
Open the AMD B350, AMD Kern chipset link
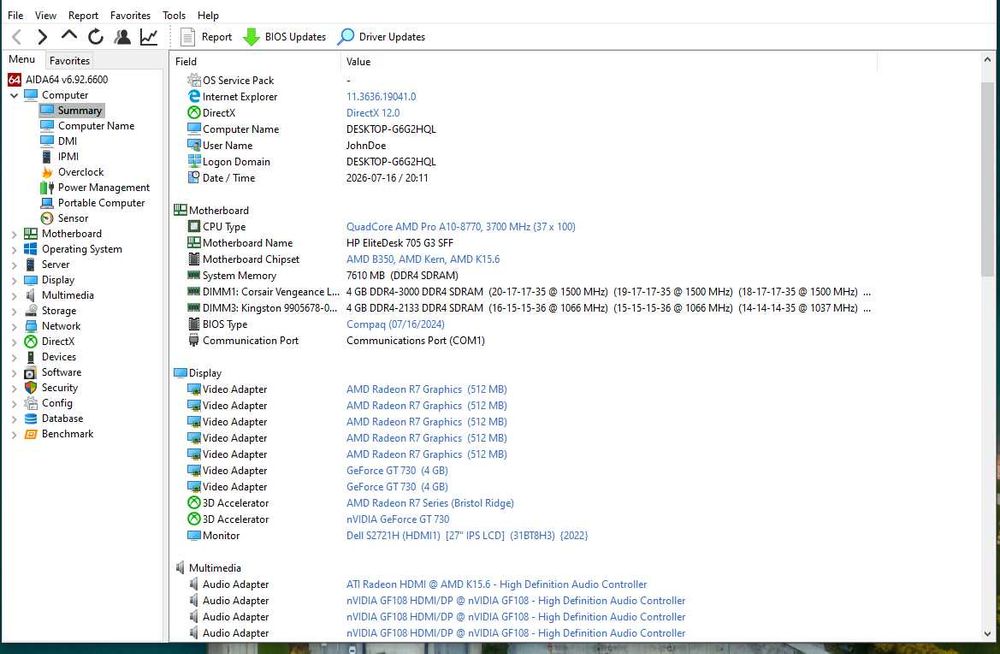point(423,259)
